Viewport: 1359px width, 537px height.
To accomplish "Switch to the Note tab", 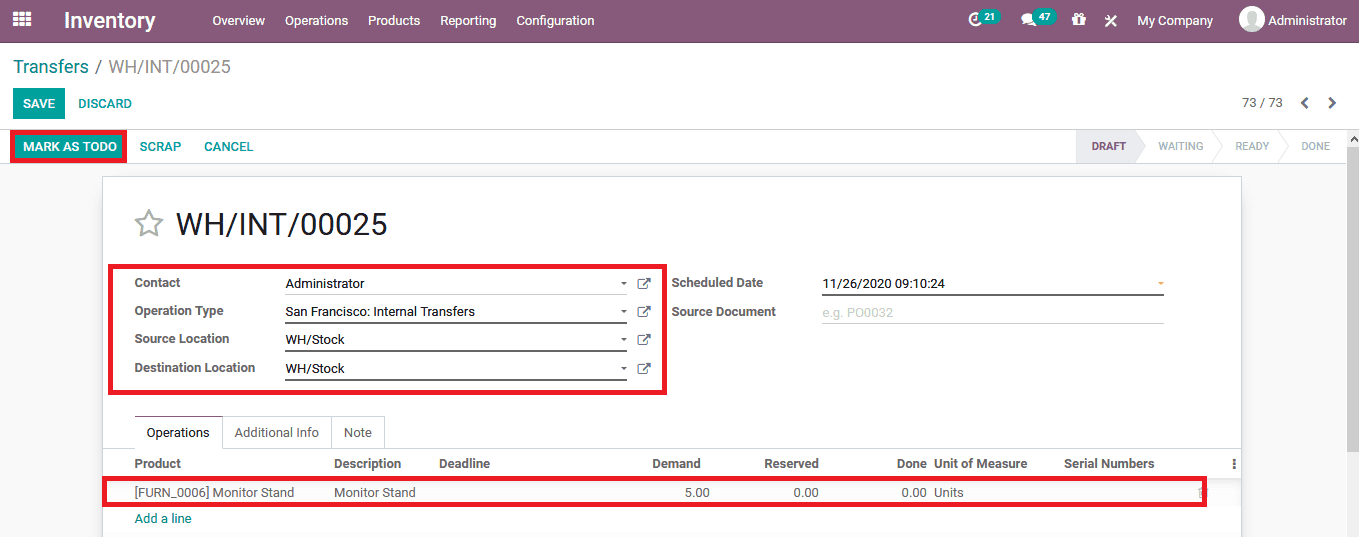I will (x=358, y=433).
